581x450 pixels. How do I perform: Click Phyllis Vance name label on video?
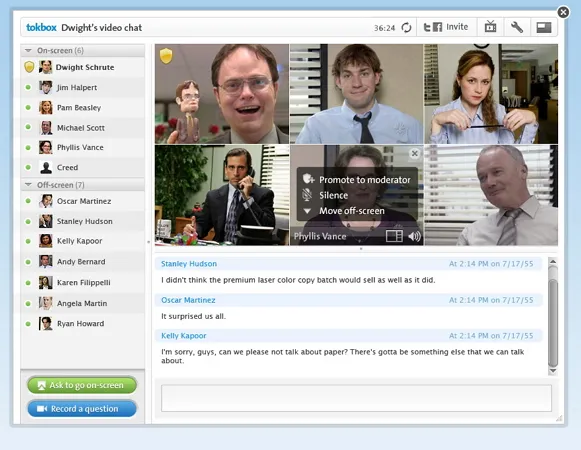pos(320,236)
